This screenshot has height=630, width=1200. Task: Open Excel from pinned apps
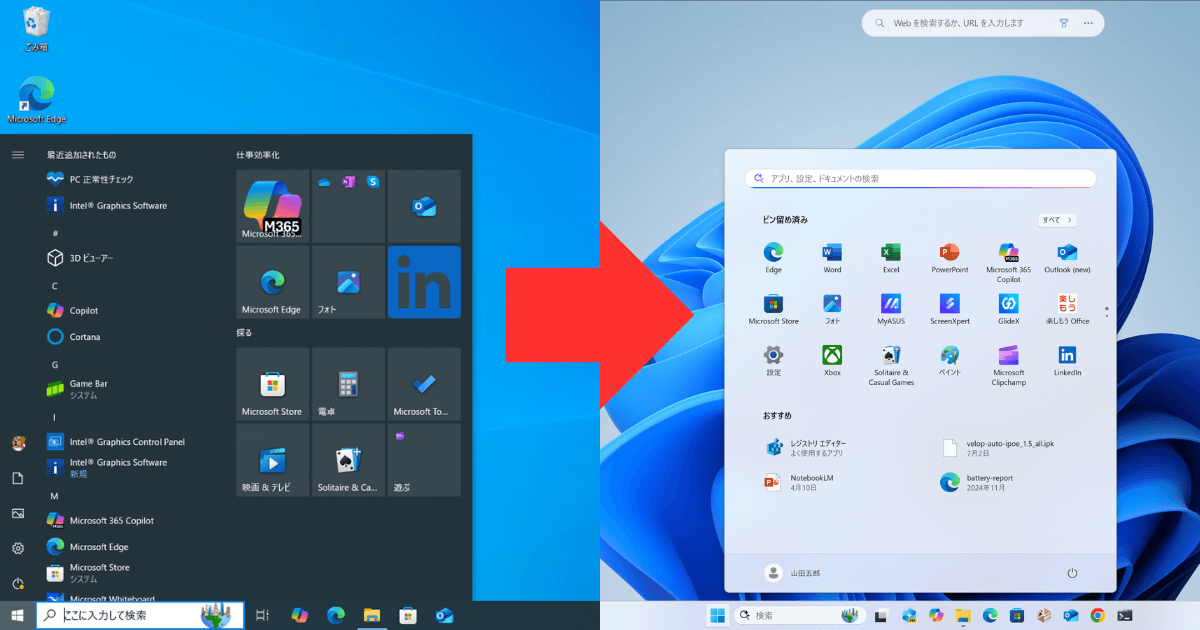(891, 258)
